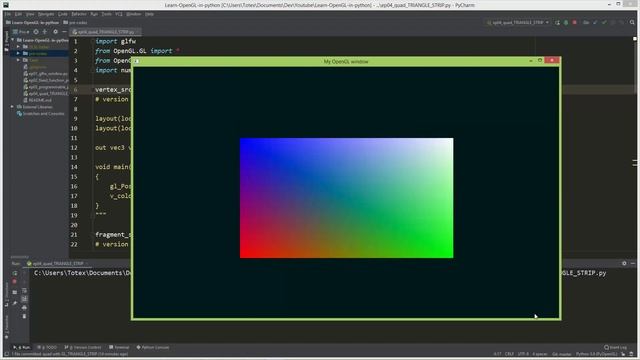The image size is (640, 360).
Task: Open Search Everywhere magnifier icon
Action: pyautogui.click(x=632, y=22)
